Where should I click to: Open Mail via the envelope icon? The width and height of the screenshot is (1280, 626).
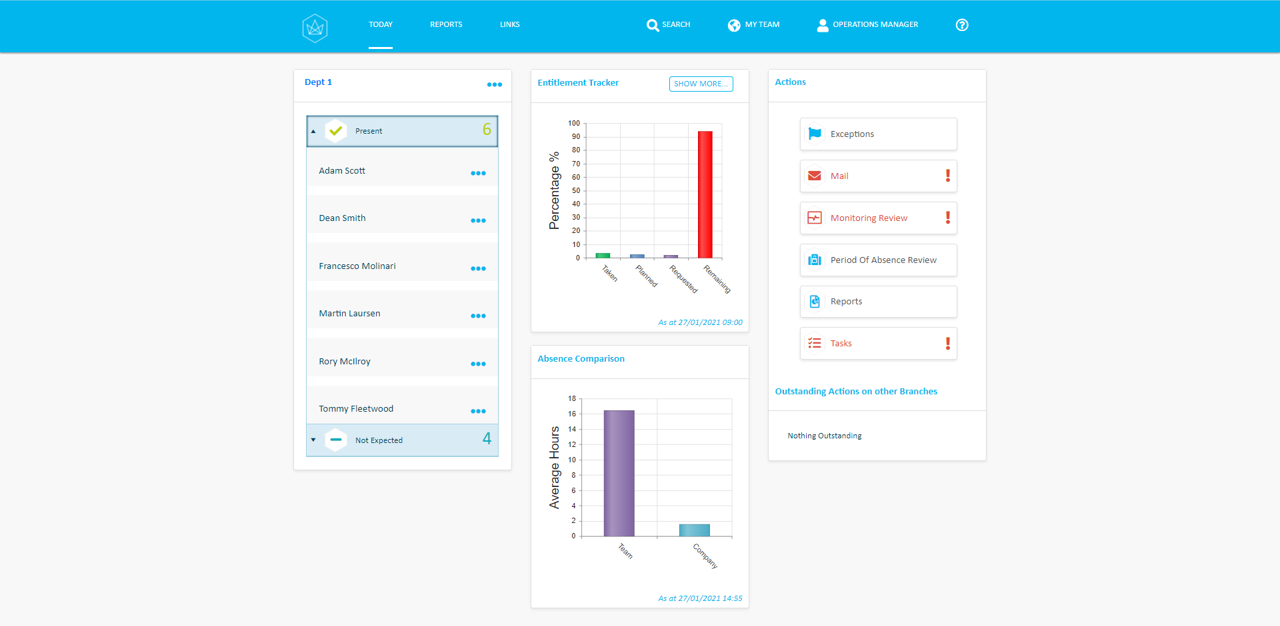click(x=814, y=175)
